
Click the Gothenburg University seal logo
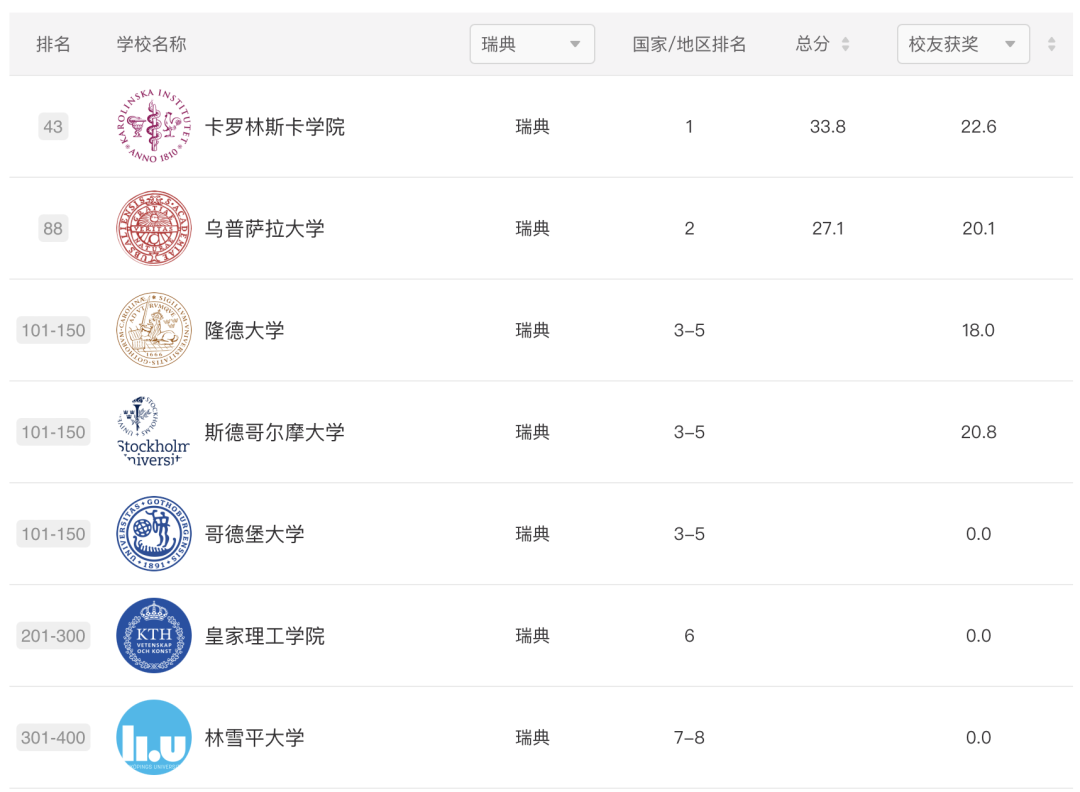click(154, 534)
